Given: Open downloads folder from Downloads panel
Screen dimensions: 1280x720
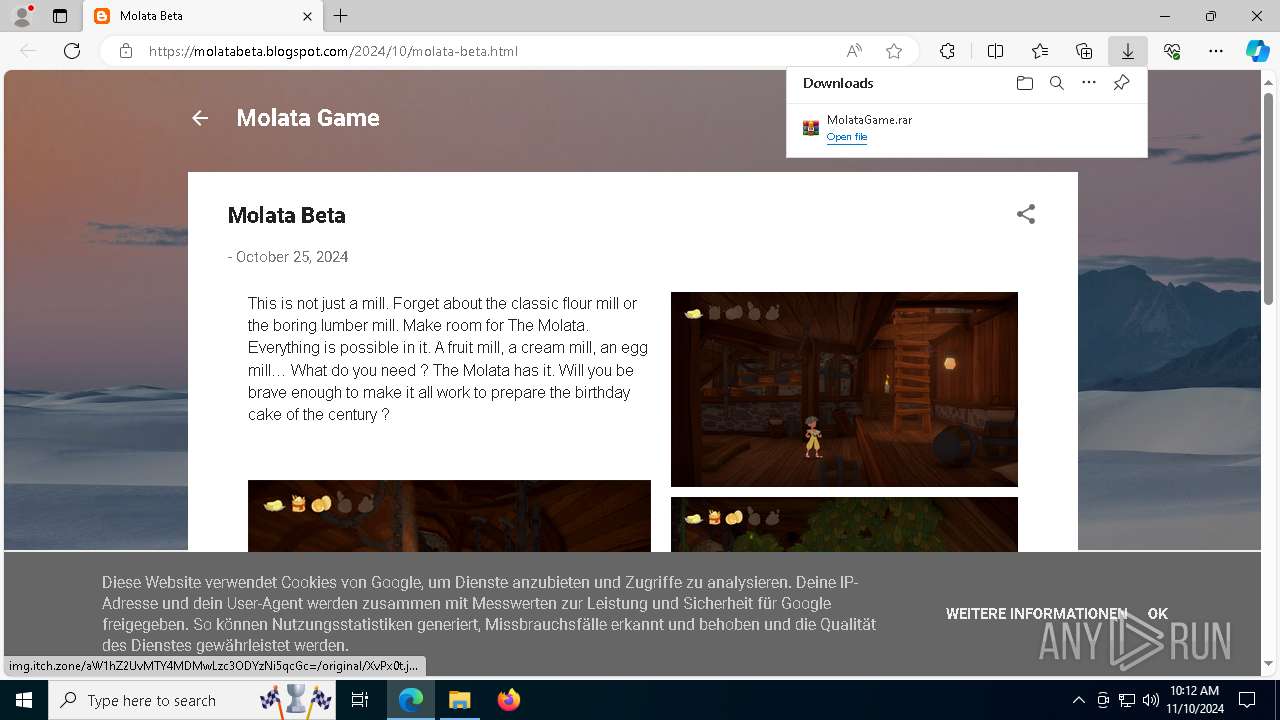Looking at the screenshot, I should tap(1024, 83).
